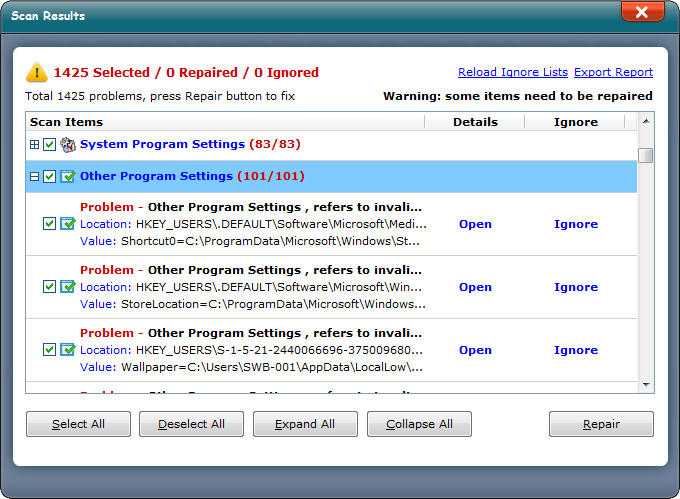Select the Other Program Settings (101/101) row
Image resolution: width=680 pixels, height=499 pixels.
(332, 176)
